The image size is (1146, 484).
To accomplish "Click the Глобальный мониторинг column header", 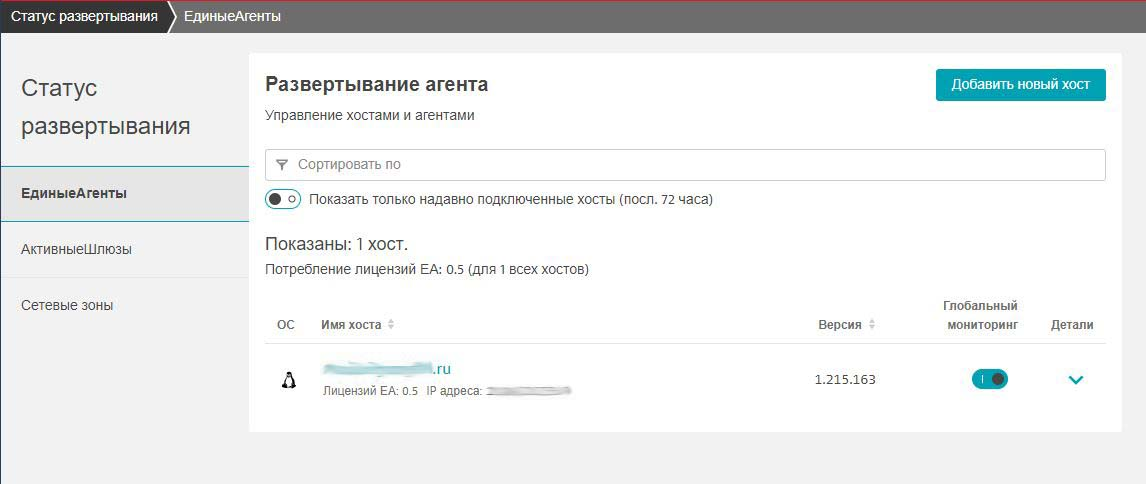I will (x=980, y=315).
